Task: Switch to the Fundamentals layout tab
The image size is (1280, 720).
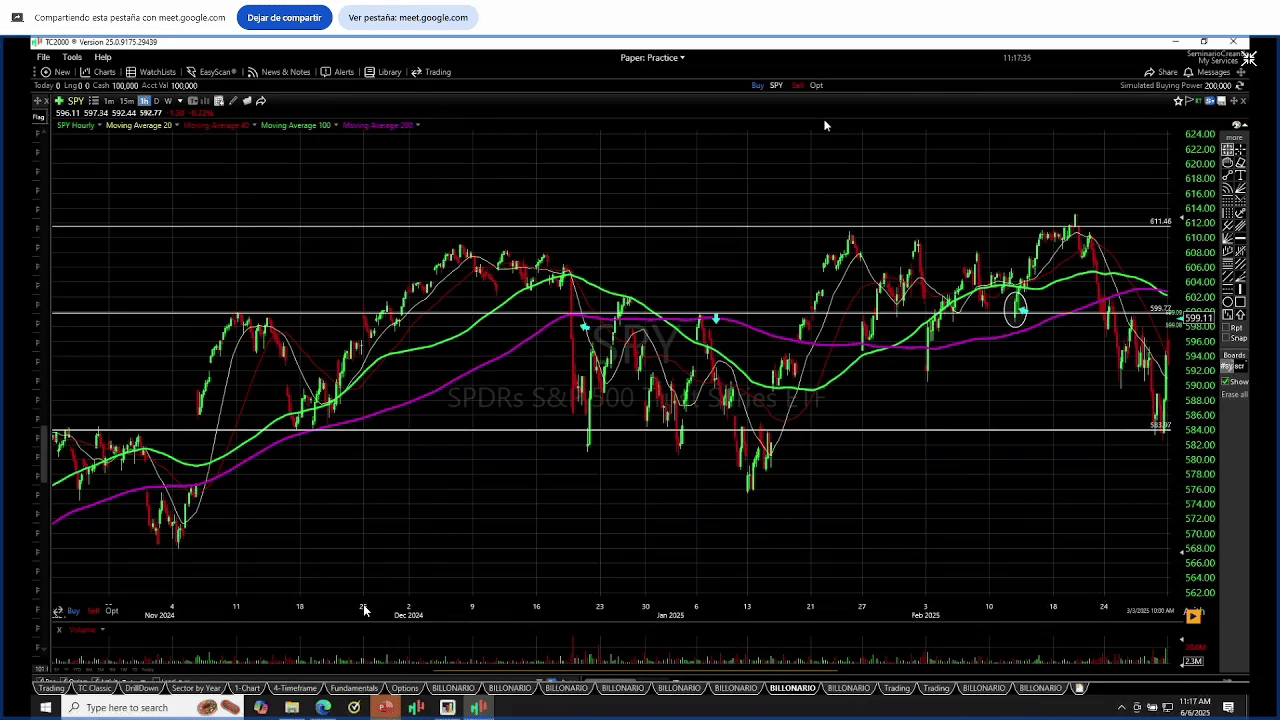Action: click(x=353, y=688)
